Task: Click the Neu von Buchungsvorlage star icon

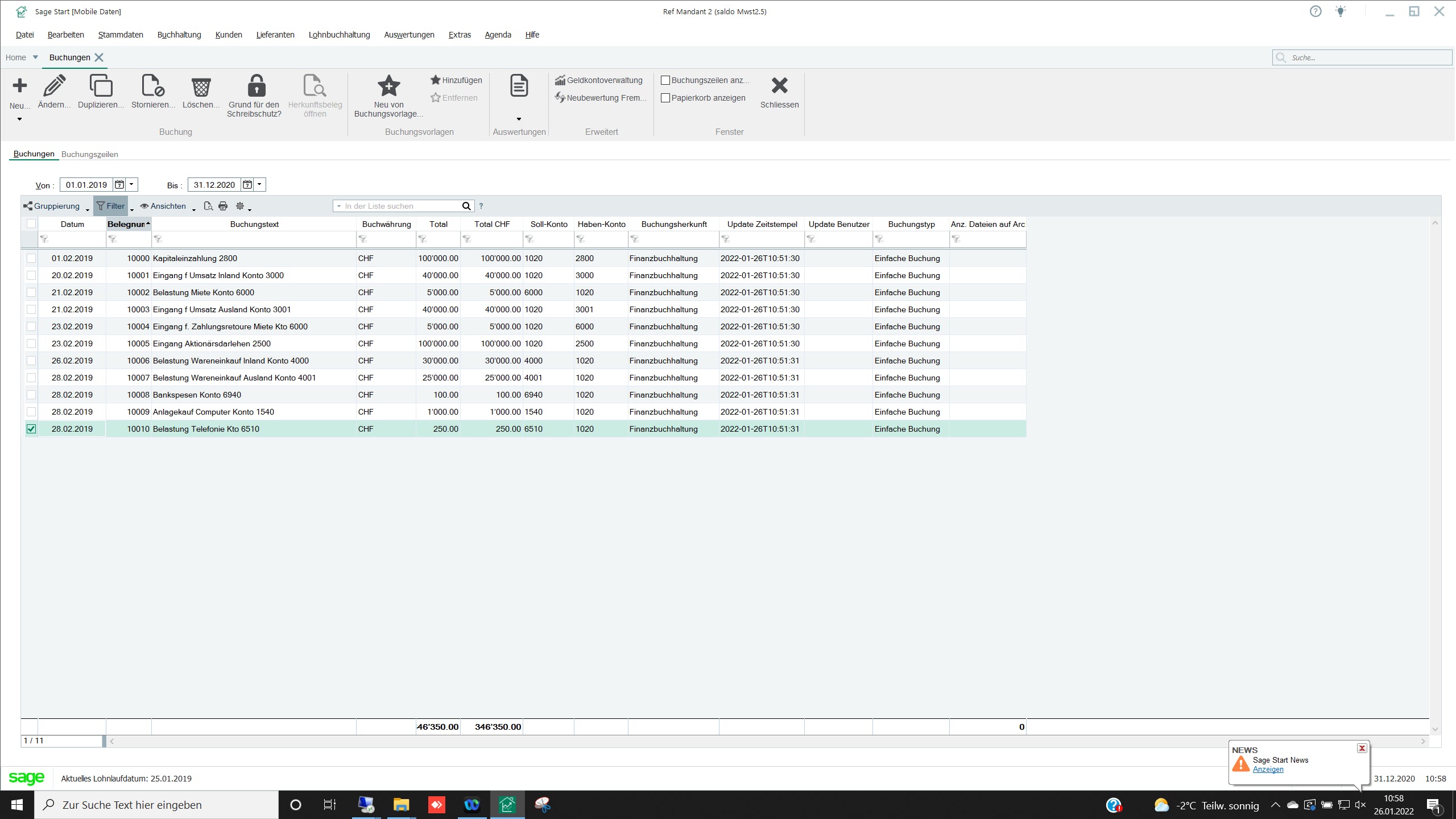Action: point(388,86)
